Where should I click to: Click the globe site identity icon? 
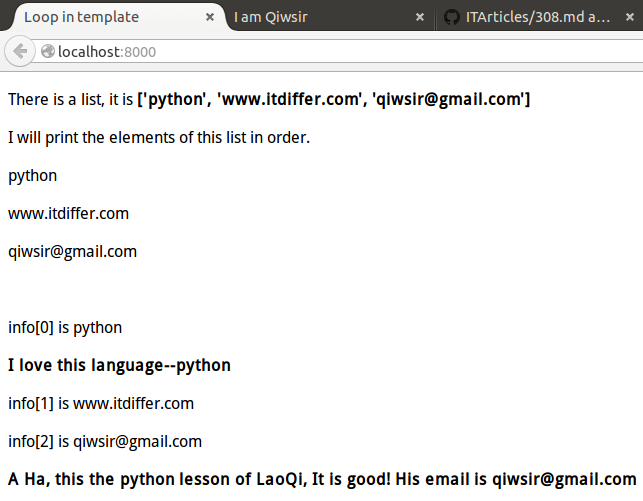pos(49,52)
